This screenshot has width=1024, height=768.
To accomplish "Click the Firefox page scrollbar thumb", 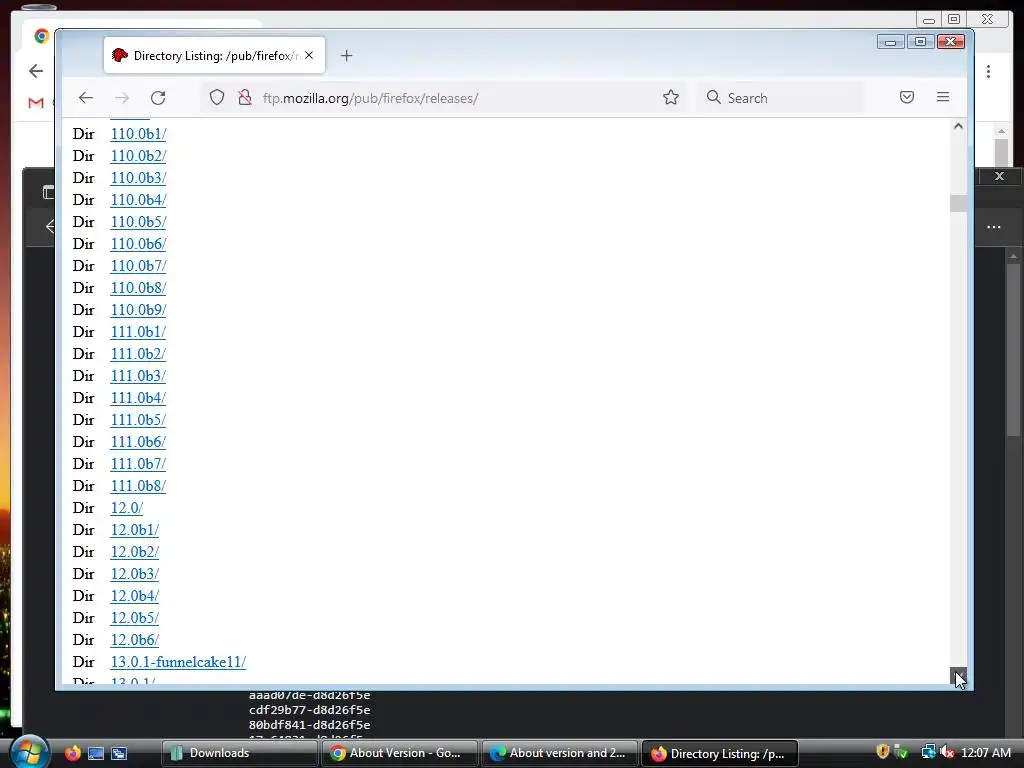I will pyautogui.click(x=958, y=203).
